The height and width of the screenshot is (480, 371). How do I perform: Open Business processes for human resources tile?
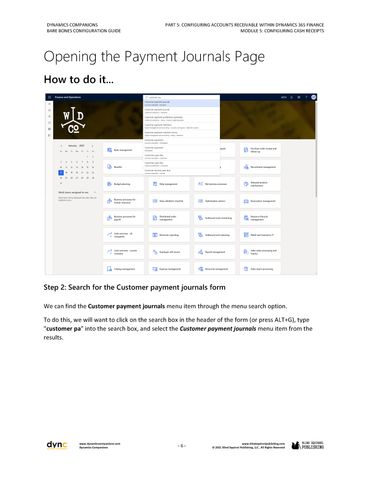tap(124, 201)
